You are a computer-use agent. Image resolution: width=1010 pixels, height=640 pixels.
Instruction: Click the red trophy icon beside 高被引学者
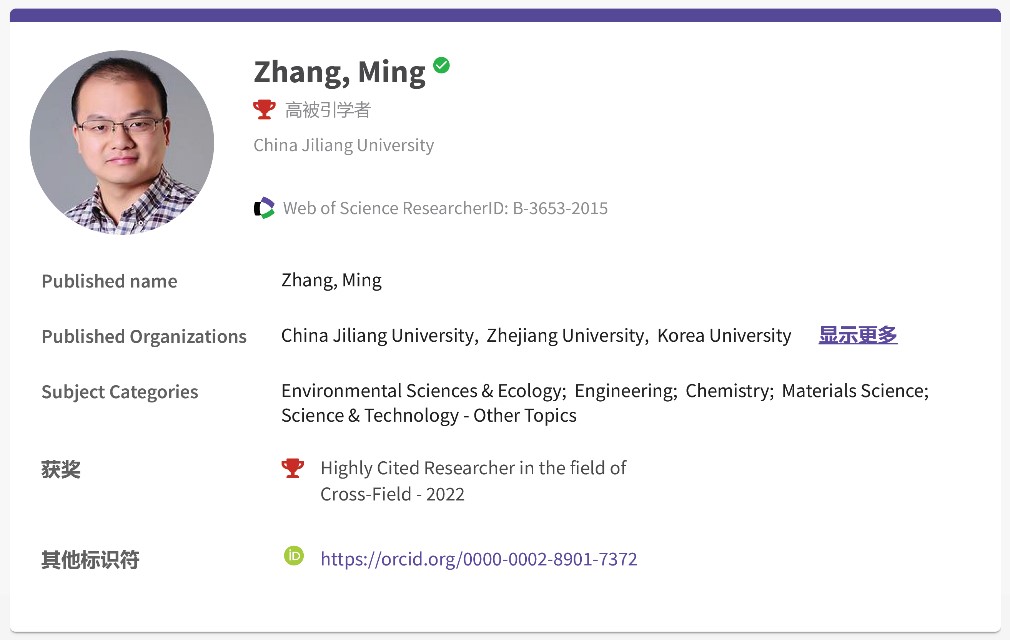point(264,109)
